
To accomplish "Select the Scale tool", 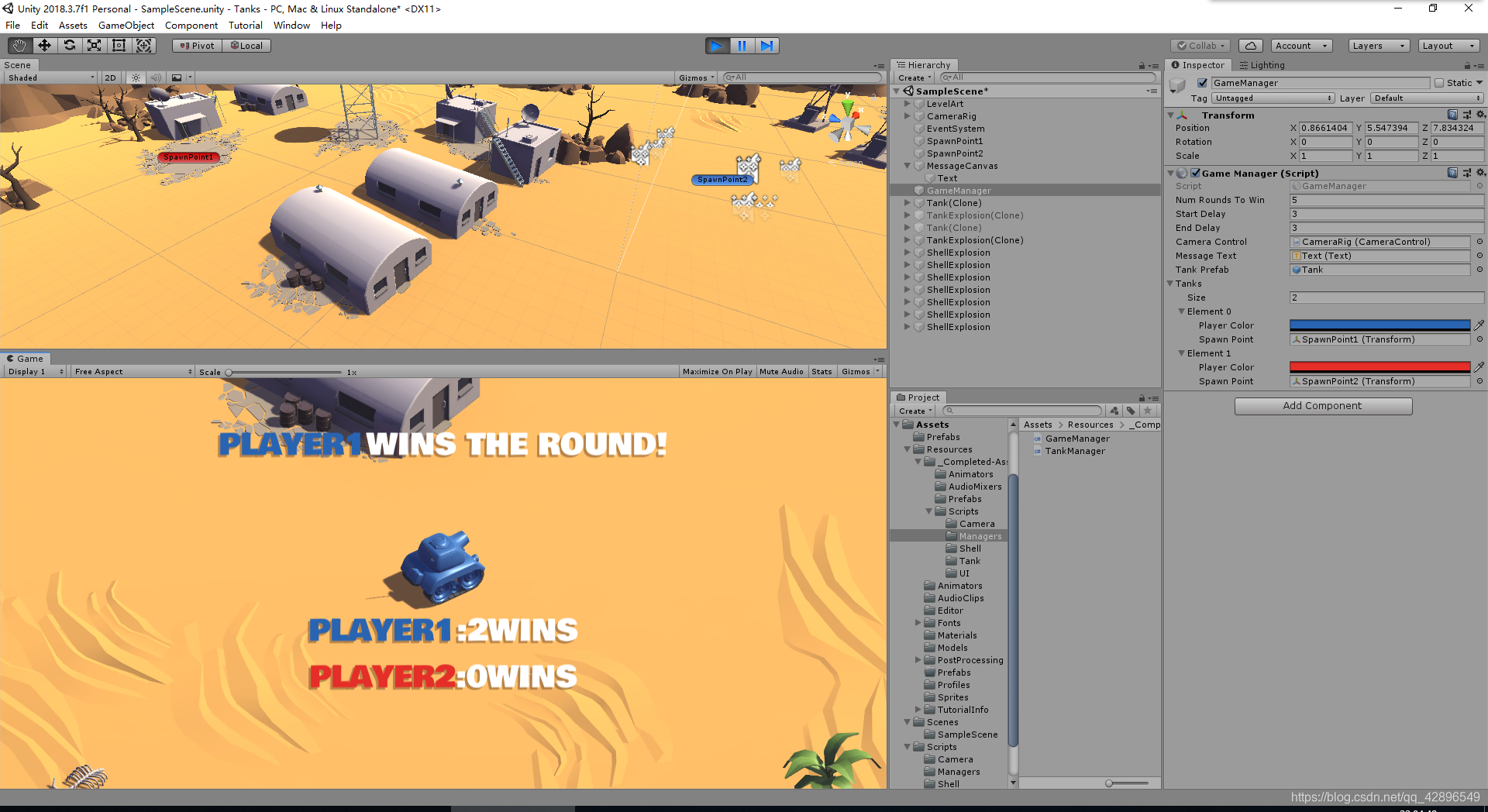I will click(95, 46).
